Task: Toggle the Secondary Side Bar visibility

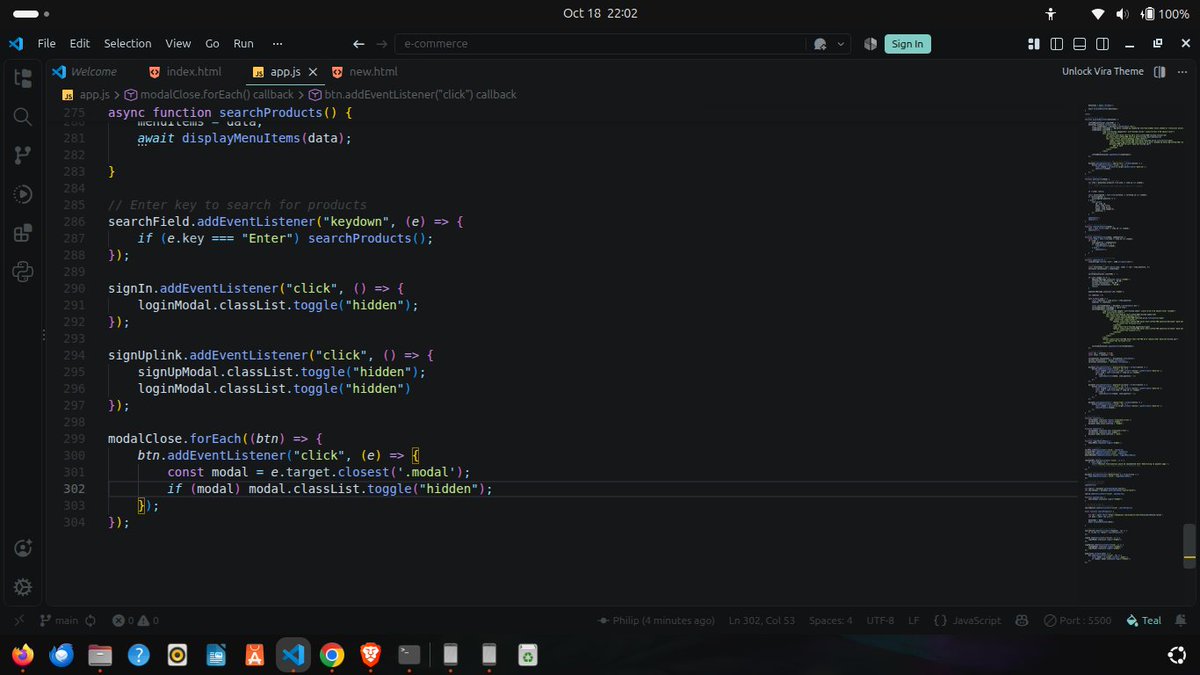Action: [1103, 44]
